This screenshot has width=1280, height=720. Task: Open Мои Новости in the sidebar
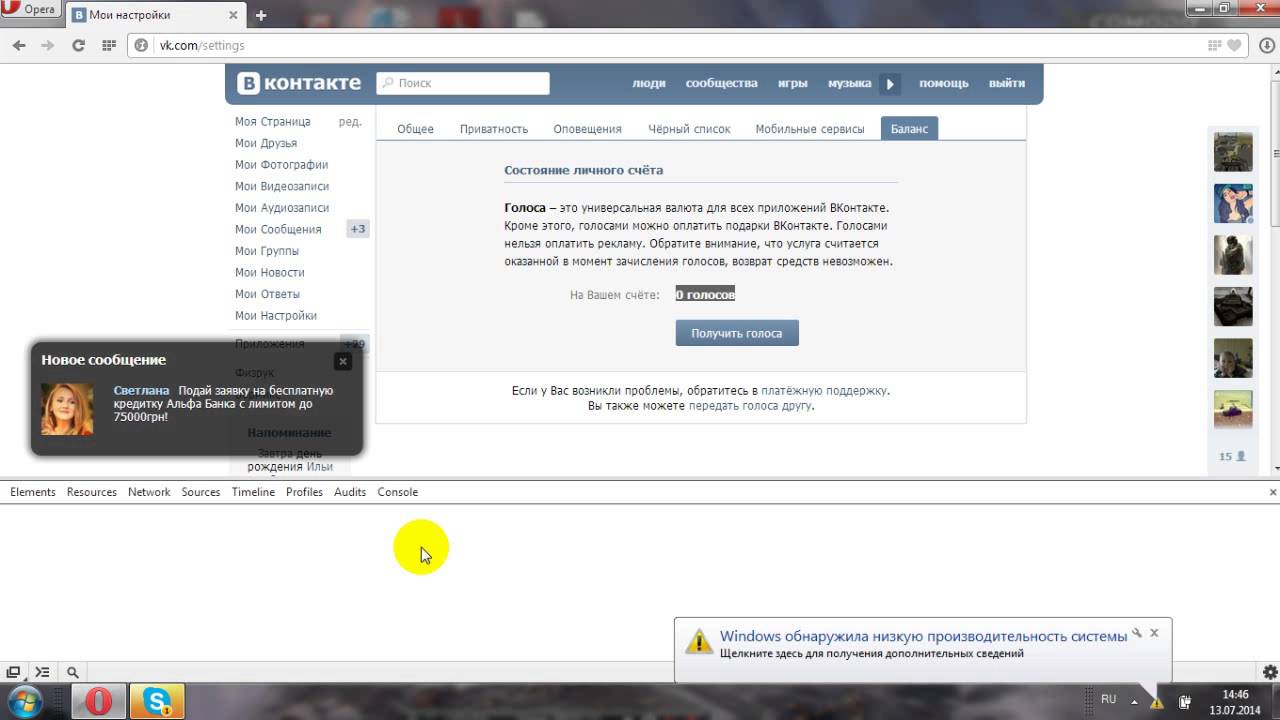270,272
